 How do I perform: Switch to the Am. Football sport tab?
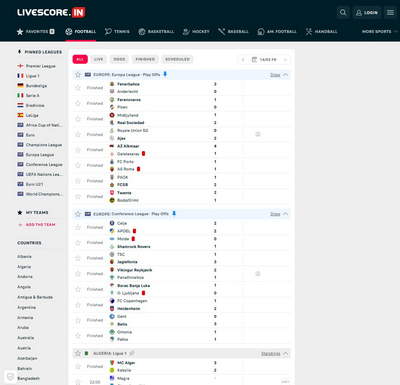[277, 31]
